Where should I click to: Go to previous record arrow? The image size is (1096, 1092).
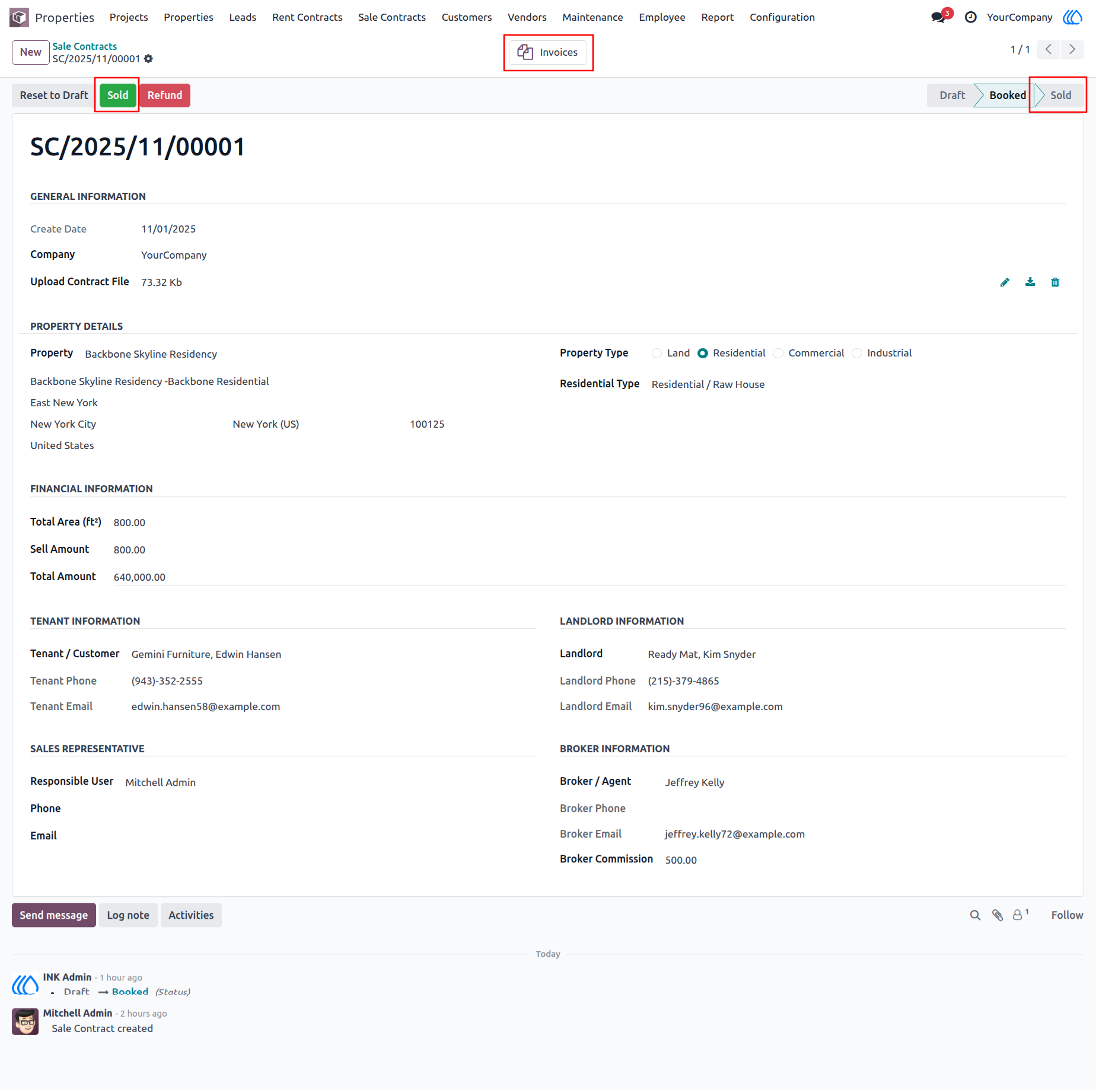(x=1049, y=49)
